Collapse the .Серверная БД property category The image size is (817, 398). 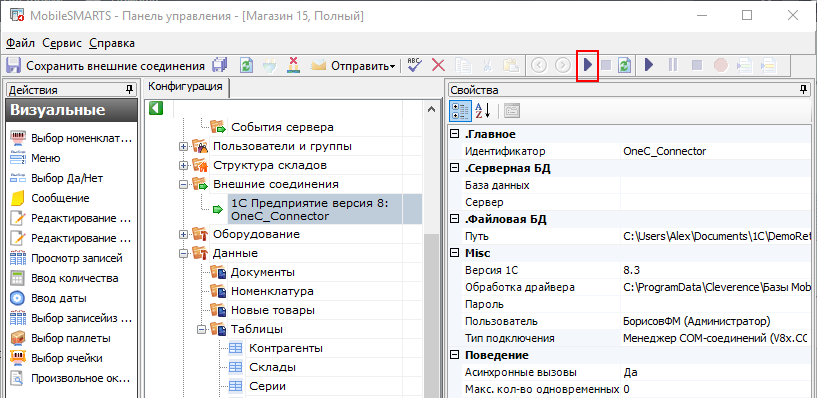pos(454,168)
